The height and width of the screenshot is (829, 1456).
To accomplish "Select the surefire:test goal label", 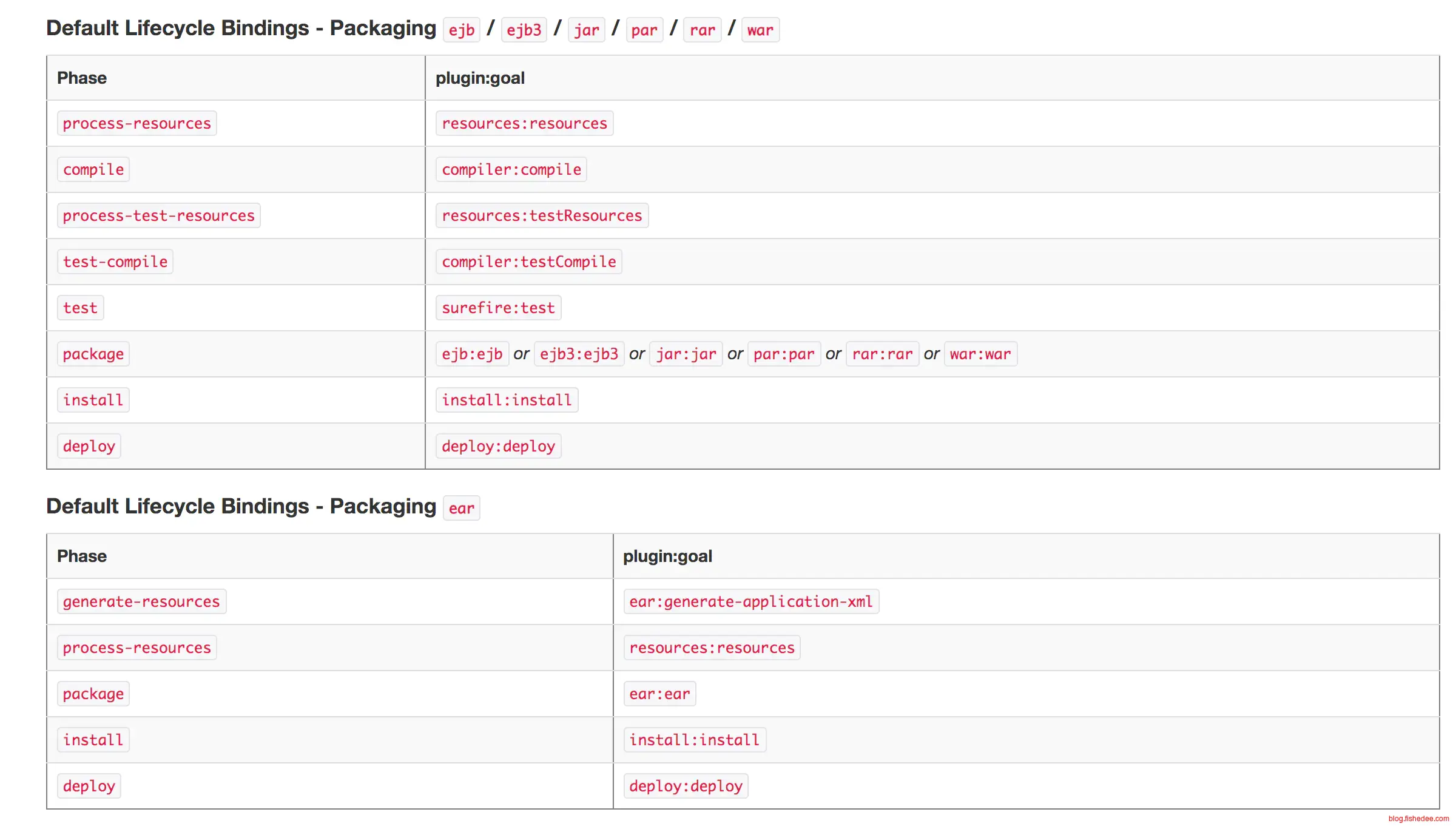I will pos(498,308).
